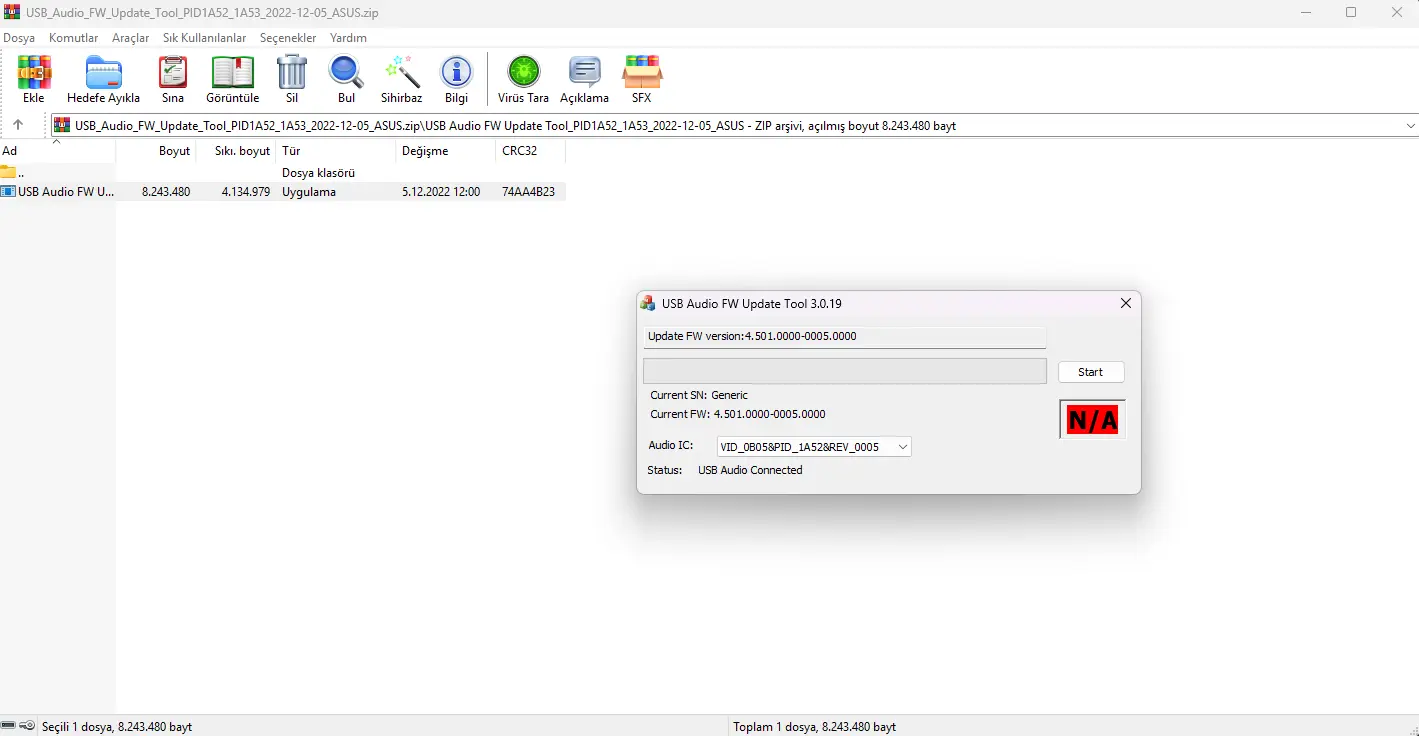Click the 'Current FW: 4.501.0000-0005.0000' text
Image resolution: width=1419 pixels, height=736 pixels.
(x=738, y=414)
